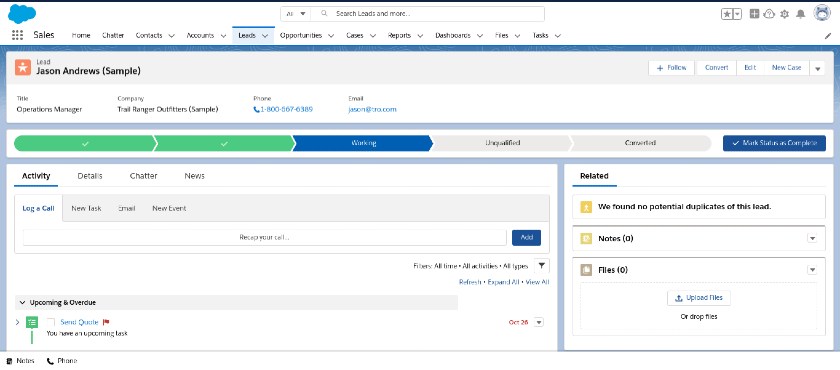The image size is (840, 370).
Task: Click the Search Leads and more field
Action: coord(428,13)
